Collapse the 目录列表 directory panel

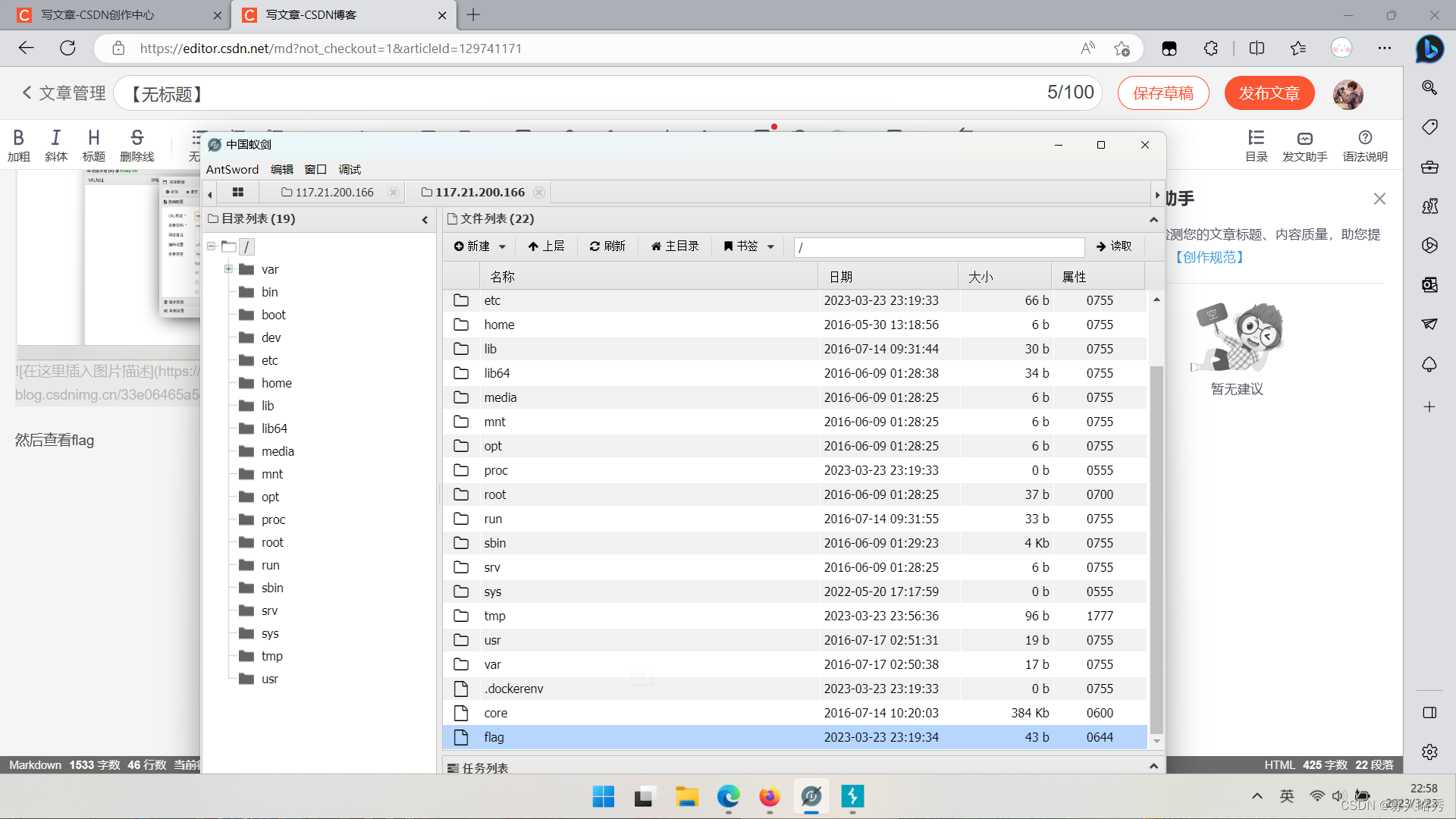point(425,220)
